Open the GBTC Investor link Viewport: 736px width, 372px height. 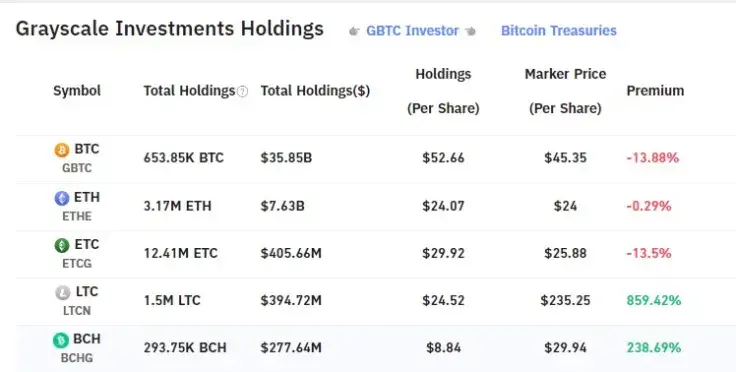point(413,30)
